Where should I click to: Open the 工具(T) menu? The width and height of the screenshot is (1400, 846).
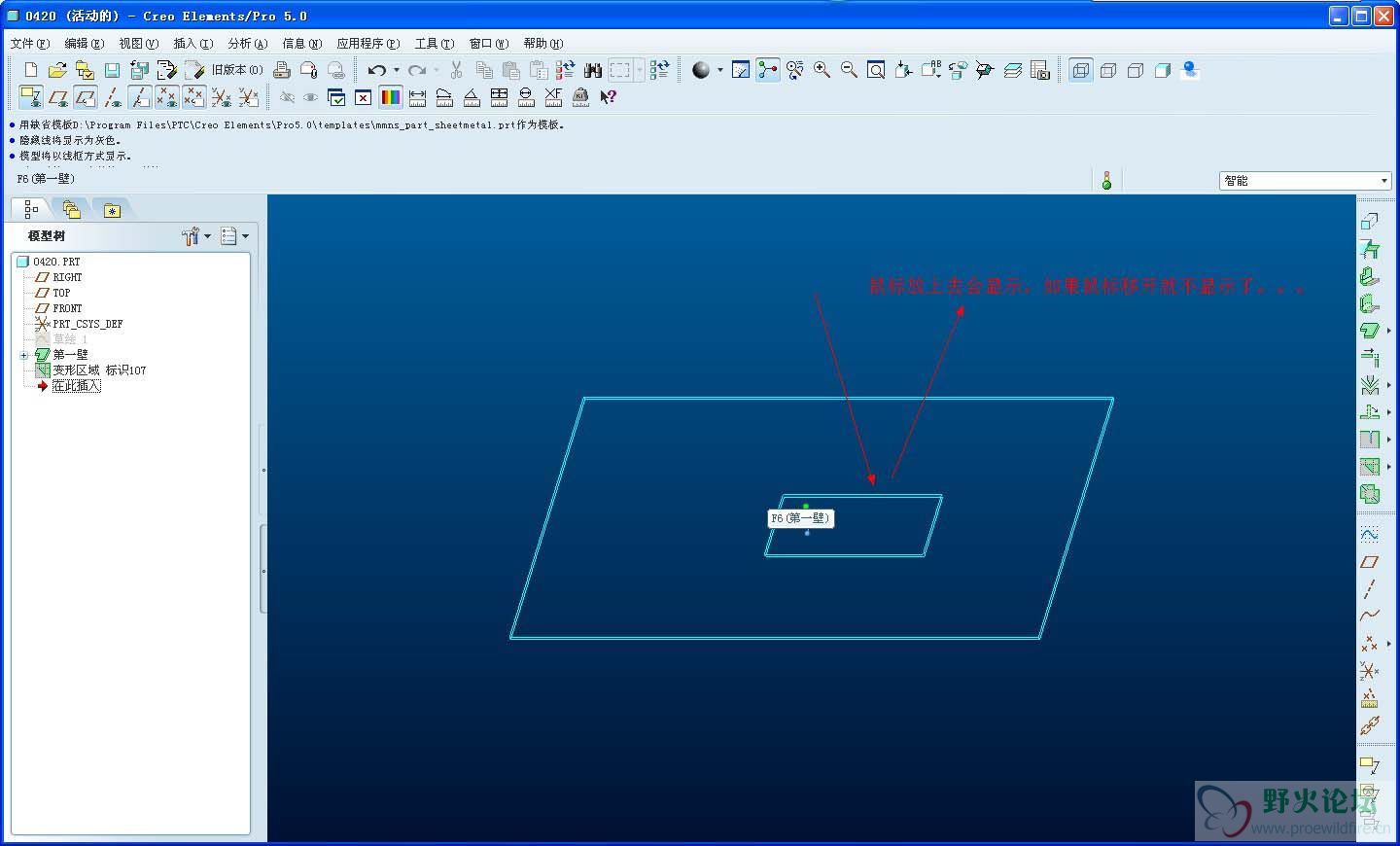tap(435, 44)
